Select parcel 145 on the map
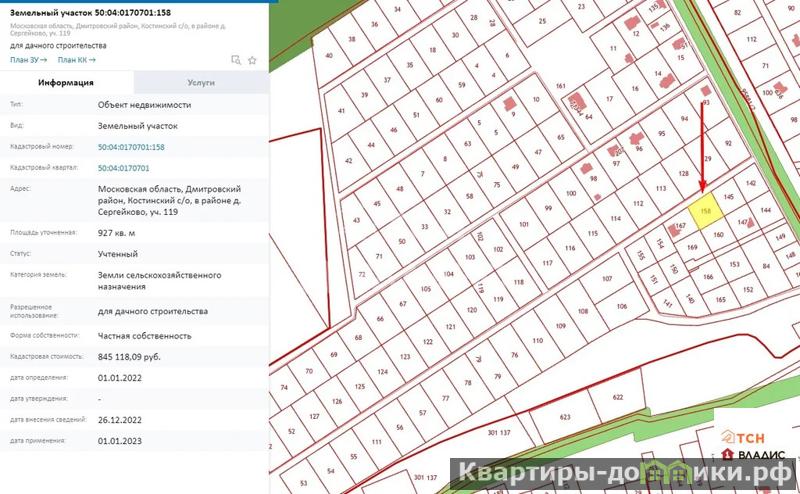Screen dimensions: 800x494 [728, 198]
